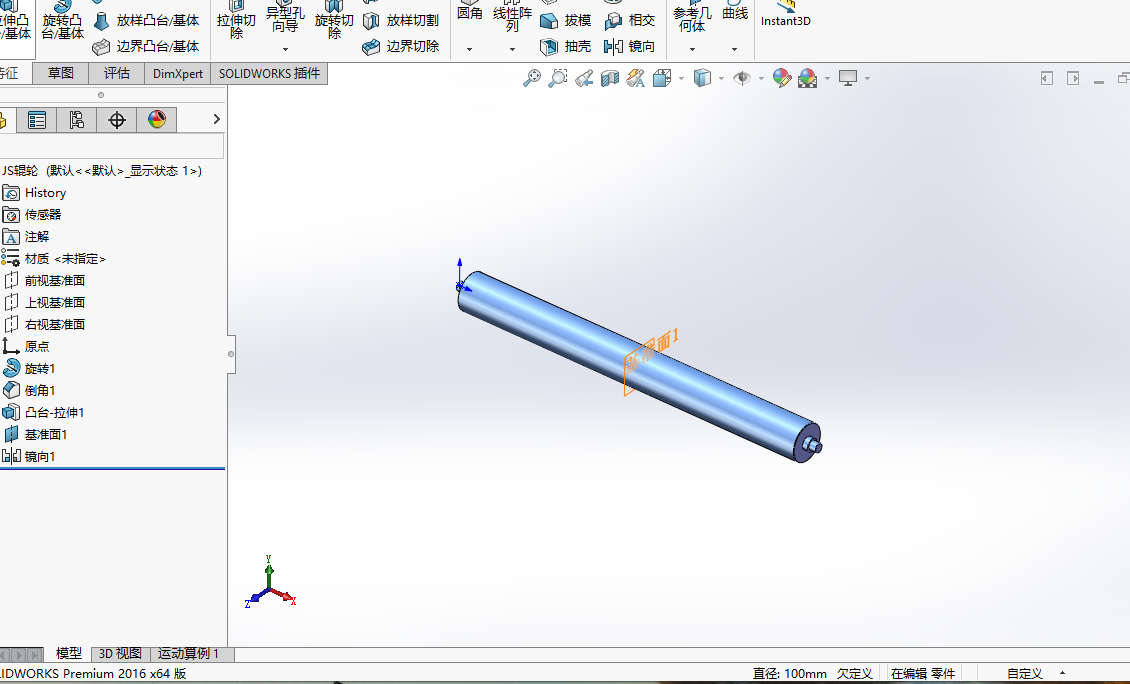The width and height of the screenshot is (1130, 684).
Task: Click the 相交 intersect tool
Action: (x=630, y=21)
